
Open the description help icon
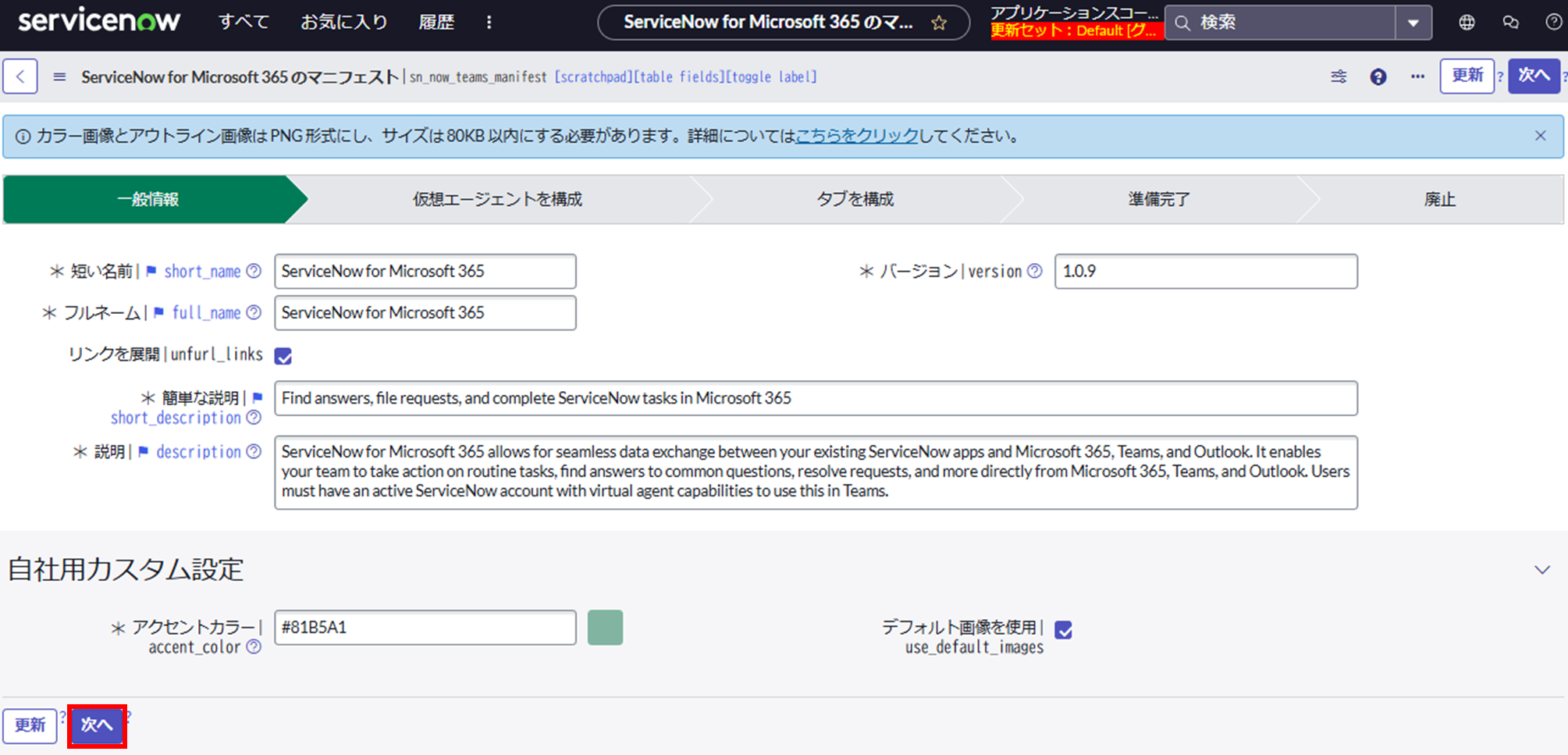coord(254,451)
